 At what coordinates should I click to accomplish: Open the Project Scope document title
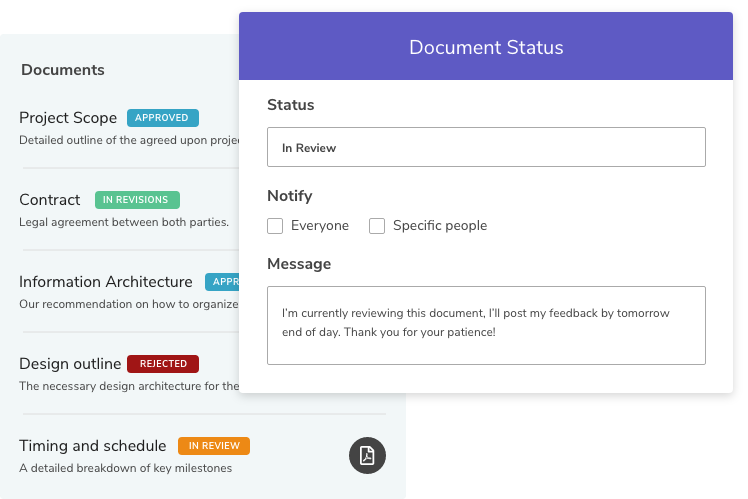68,118
